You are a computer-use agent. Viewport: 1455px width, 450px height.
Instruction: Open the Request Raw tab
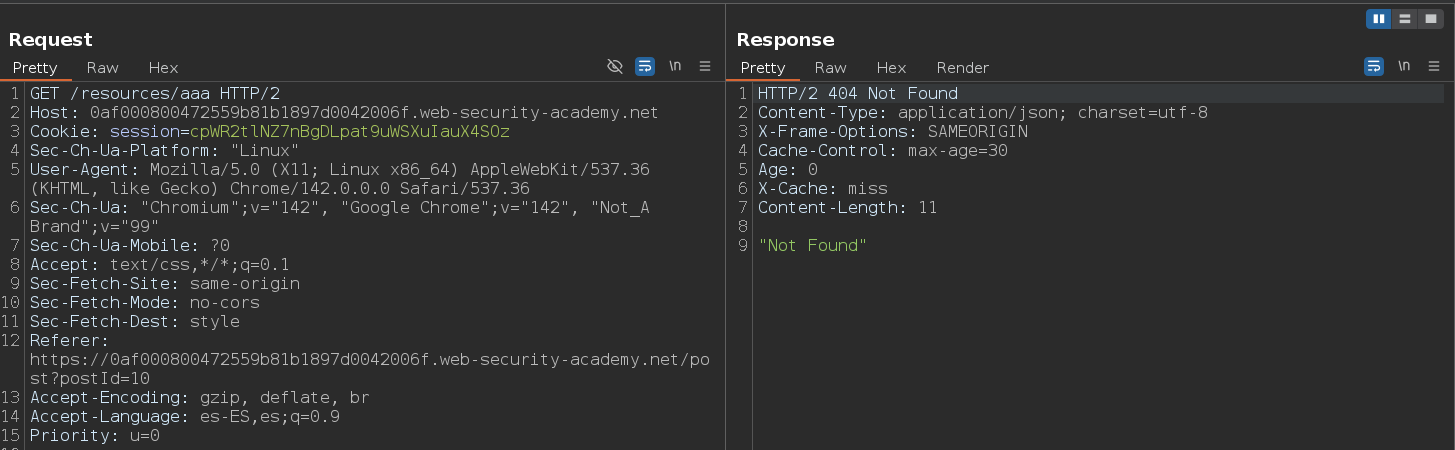point(102,68)
